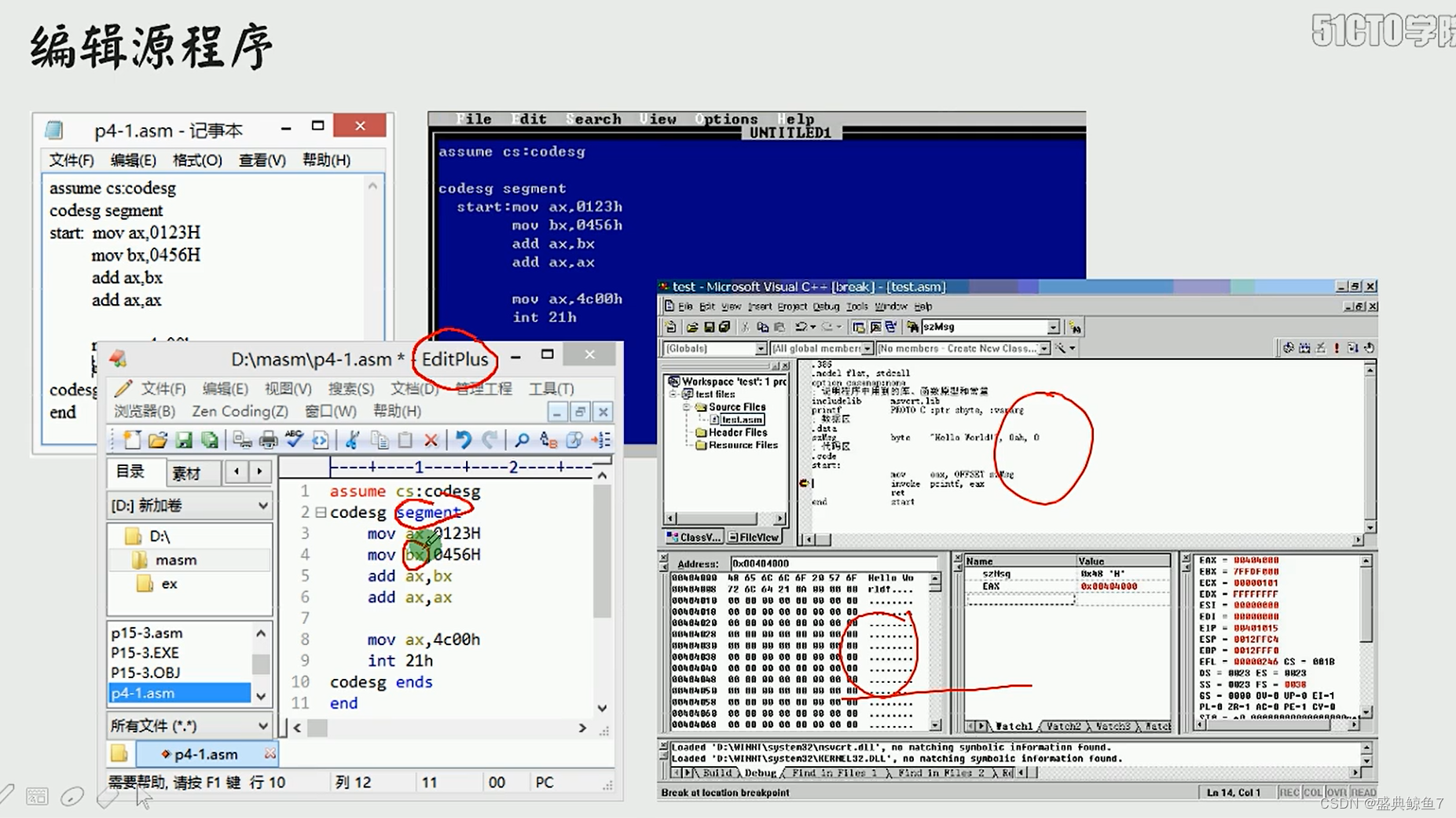Switch to the 素材 tab in EditPlus
This screenshot has width=1456, height=818.
coord(186,473)
